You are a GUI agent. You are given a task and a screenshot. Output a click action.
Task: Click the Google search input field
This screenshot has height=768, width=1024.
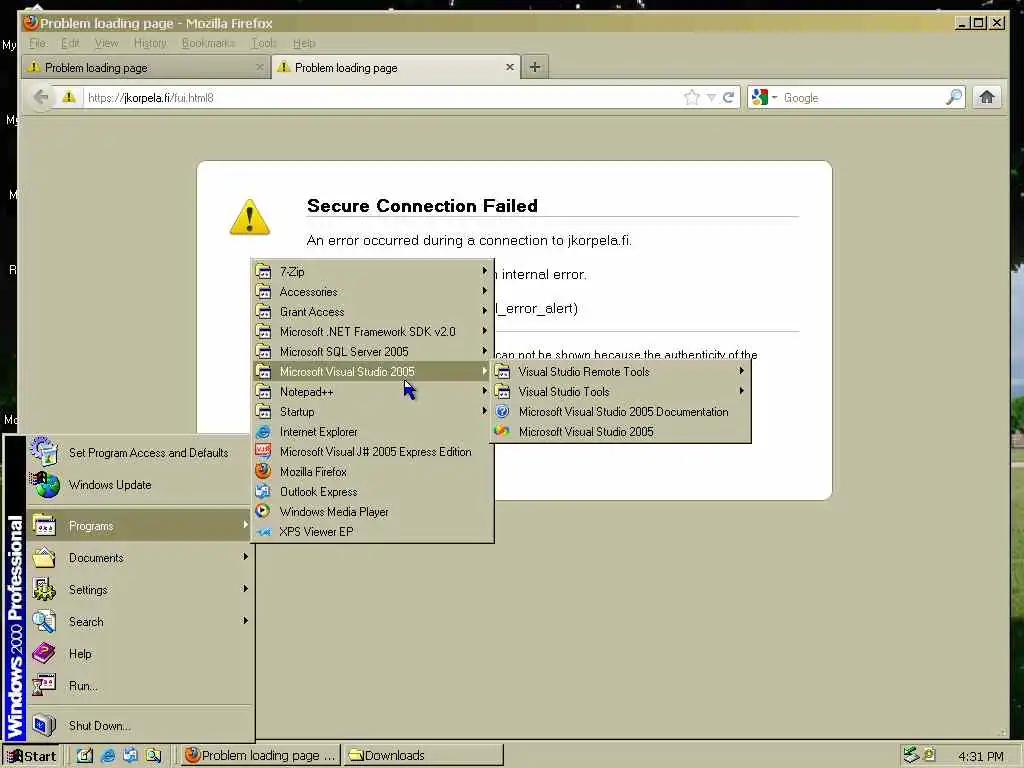point(862,98)
